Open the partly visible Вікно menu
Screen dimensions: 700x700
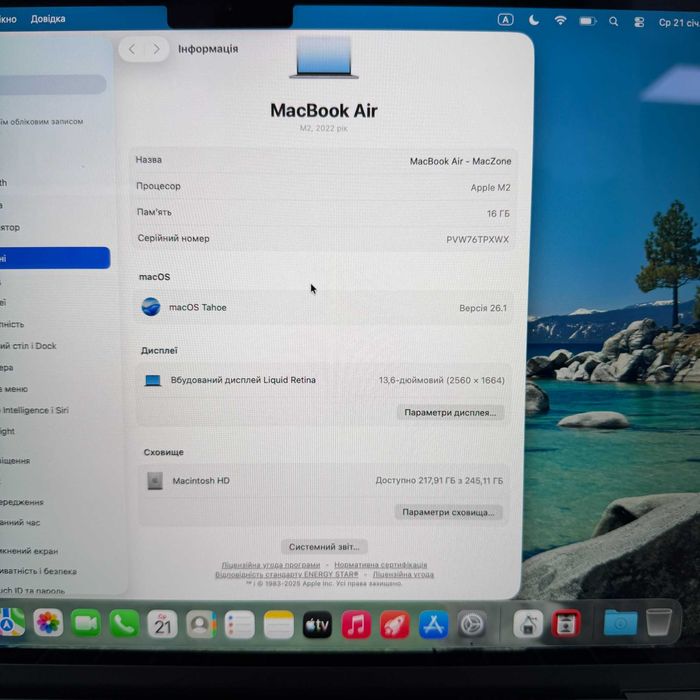pyautogui.click(x=8, y=19)
